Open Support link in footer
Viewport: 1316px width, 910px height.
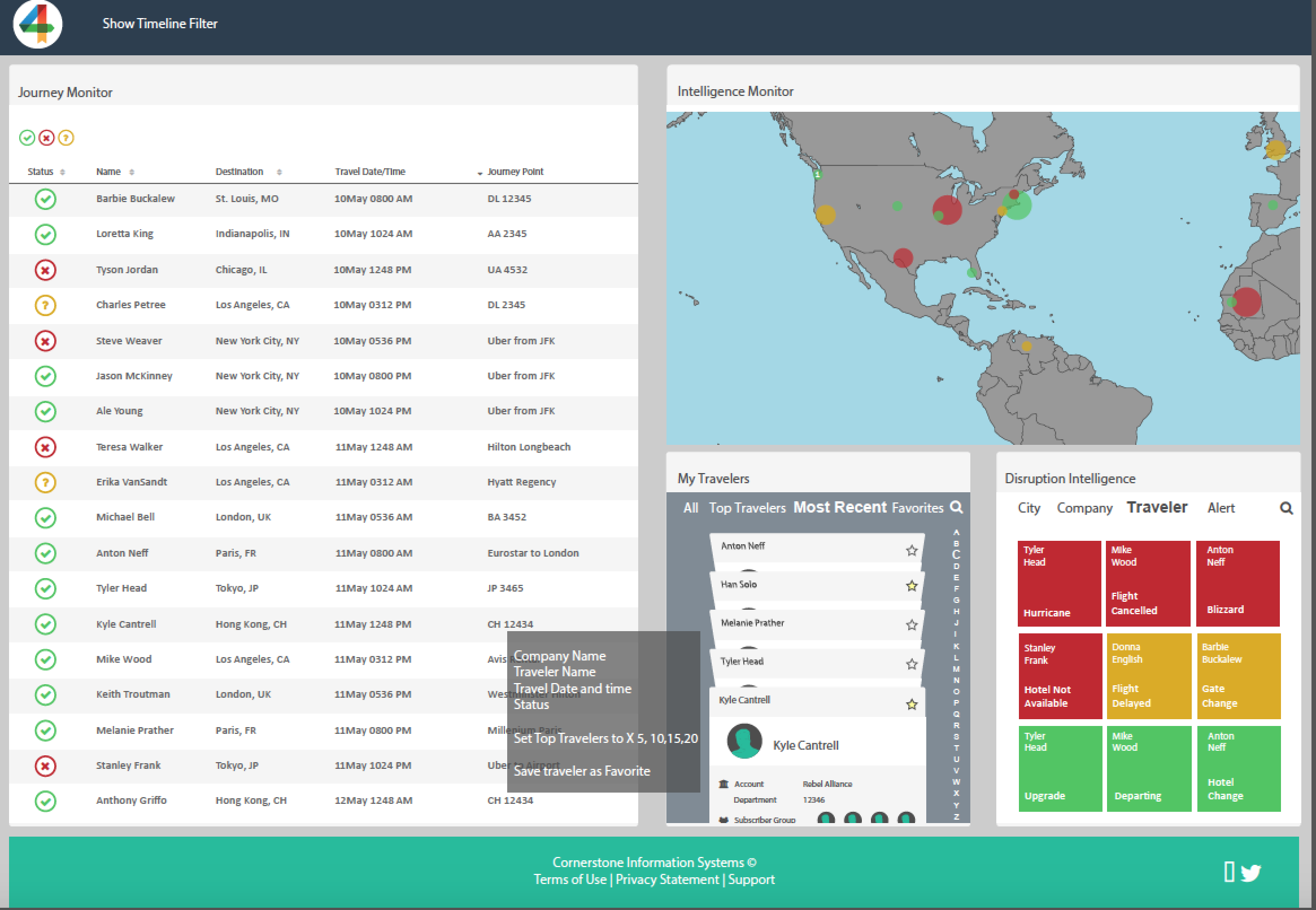751,880
